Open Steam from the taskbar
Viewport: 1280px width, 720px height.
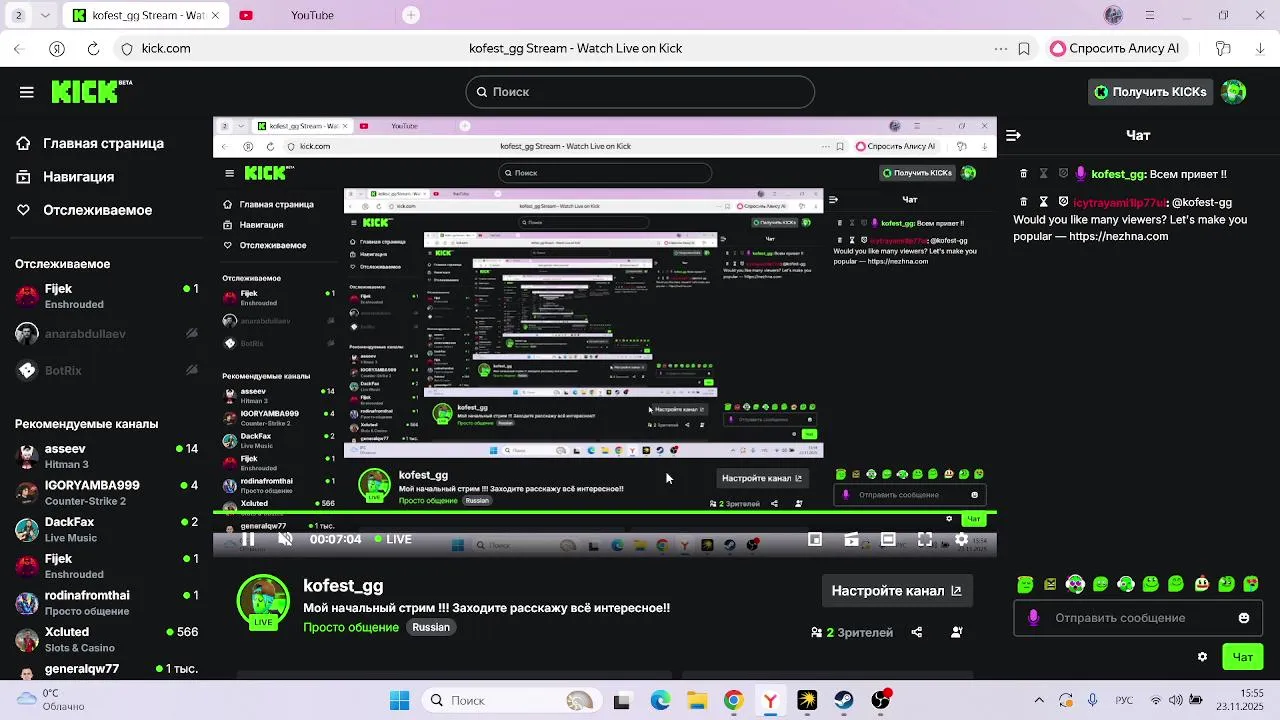[844, 701]
